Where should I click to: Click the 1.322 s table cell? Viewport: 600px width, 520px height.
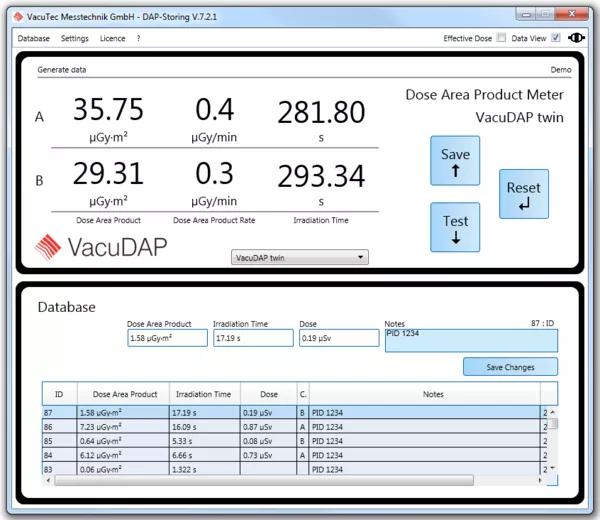[205, 469]
